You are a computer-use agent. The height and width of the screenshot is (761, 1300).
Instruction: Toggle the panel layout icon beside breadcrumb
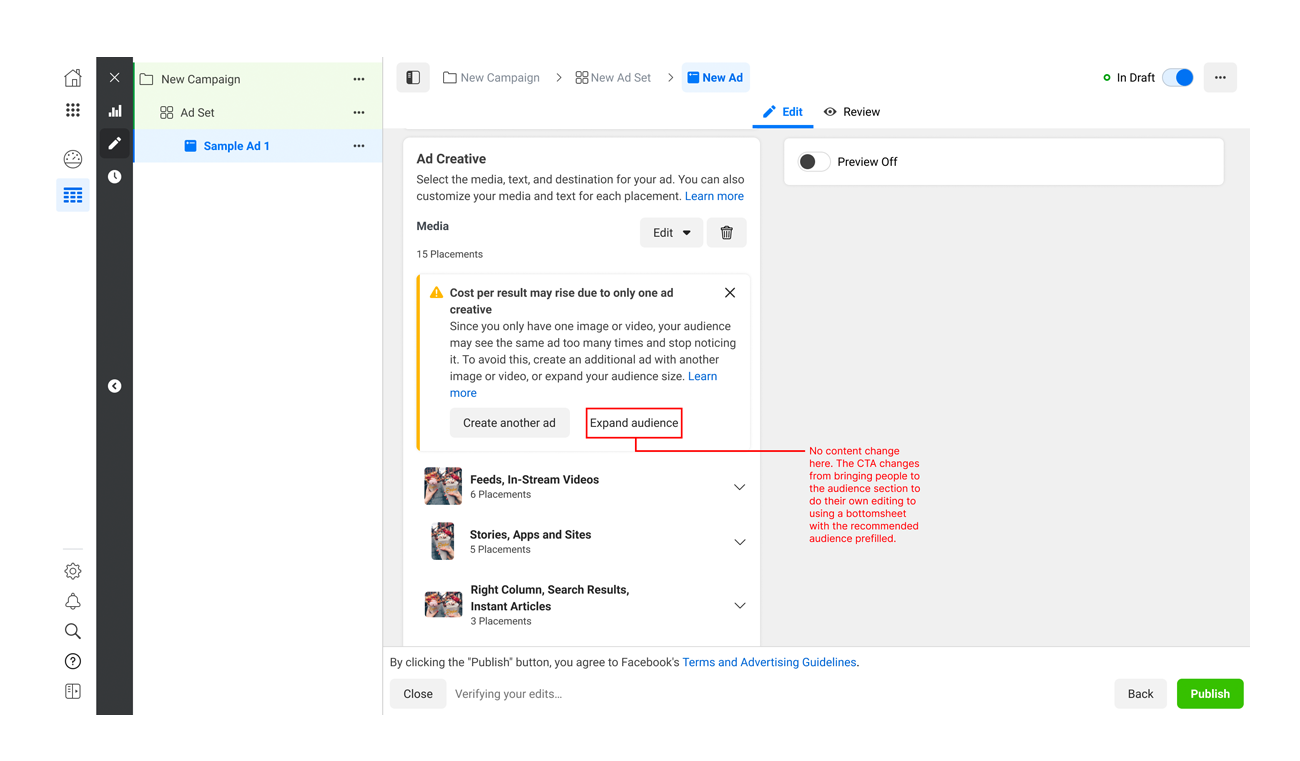413,78
